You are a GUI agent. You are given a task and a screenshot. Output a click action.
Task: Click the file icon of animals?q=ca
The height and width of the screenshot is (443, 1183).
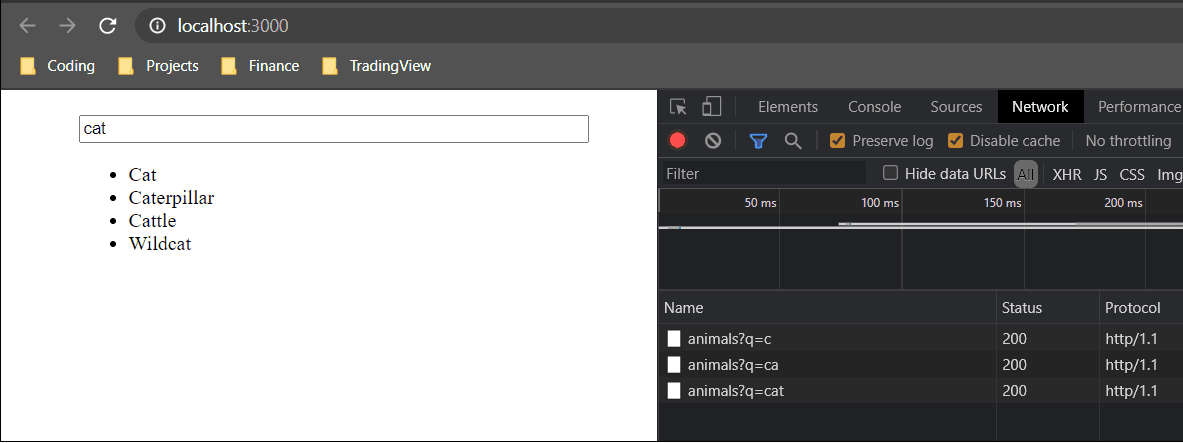tap(674, 365)
